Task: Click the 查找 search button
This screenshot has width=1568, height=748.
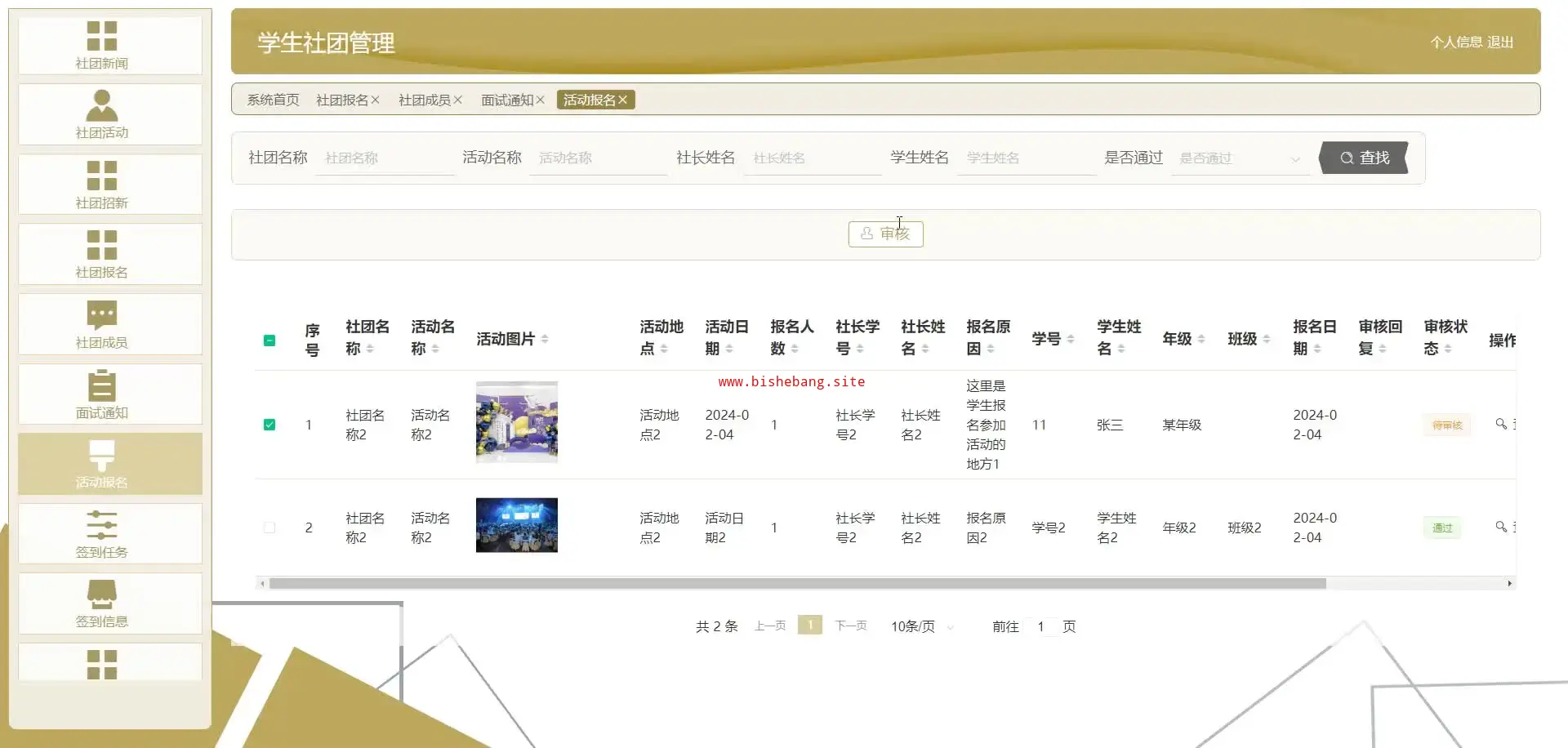Action: (x=1364, y=158)
